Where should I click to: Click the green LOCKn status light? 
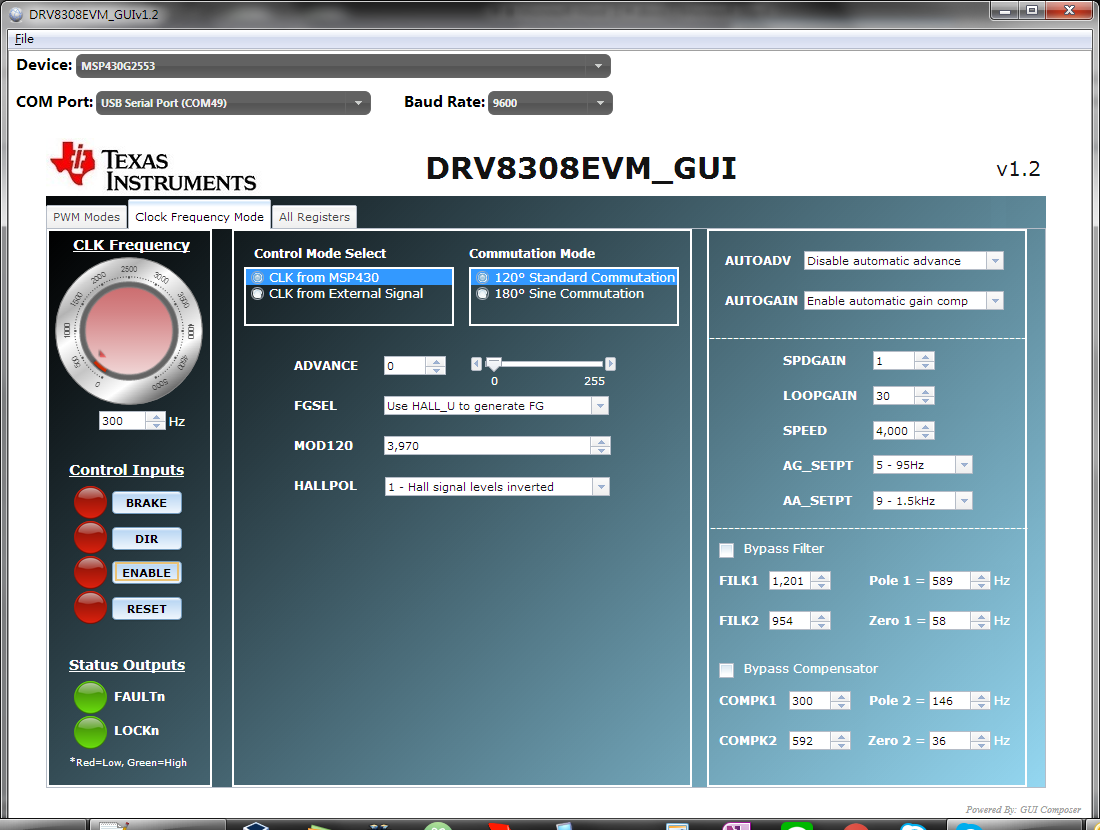90,731
